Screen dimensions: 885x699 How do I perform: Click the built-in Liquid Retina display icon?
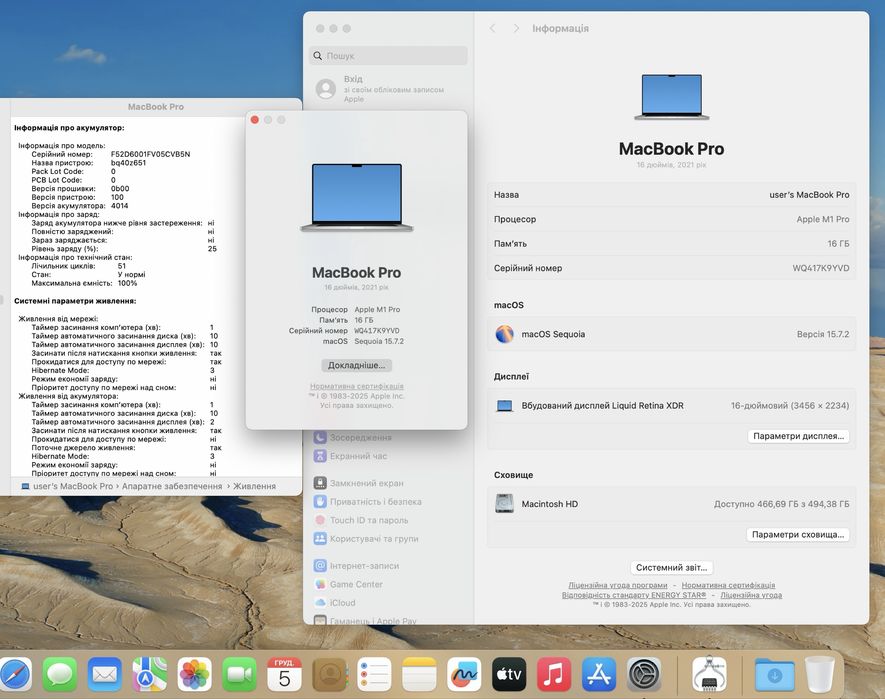tap(505, 406)
